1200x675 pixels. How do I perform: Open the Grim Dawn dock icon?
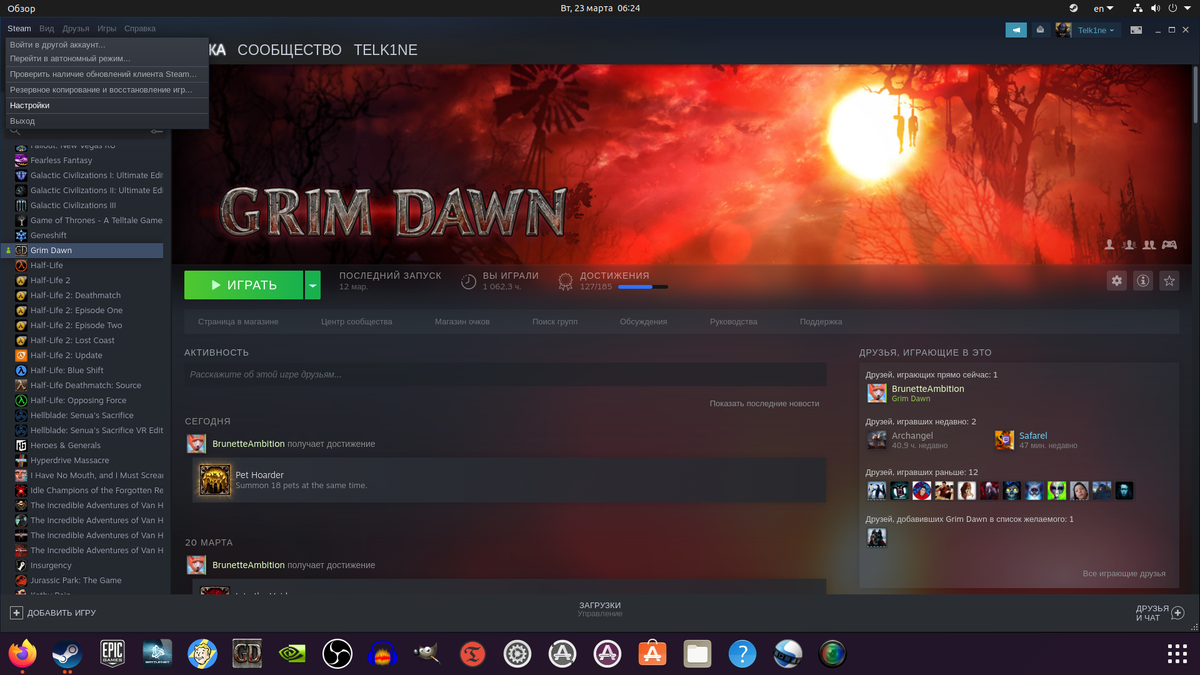click(247, 653)
